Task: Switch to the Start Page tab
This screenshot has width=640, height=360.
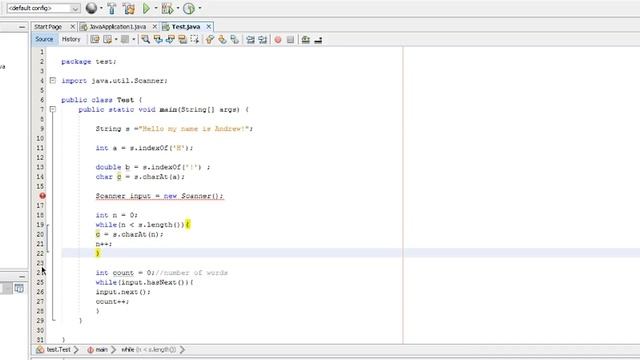Action: (x=48, y=27)
